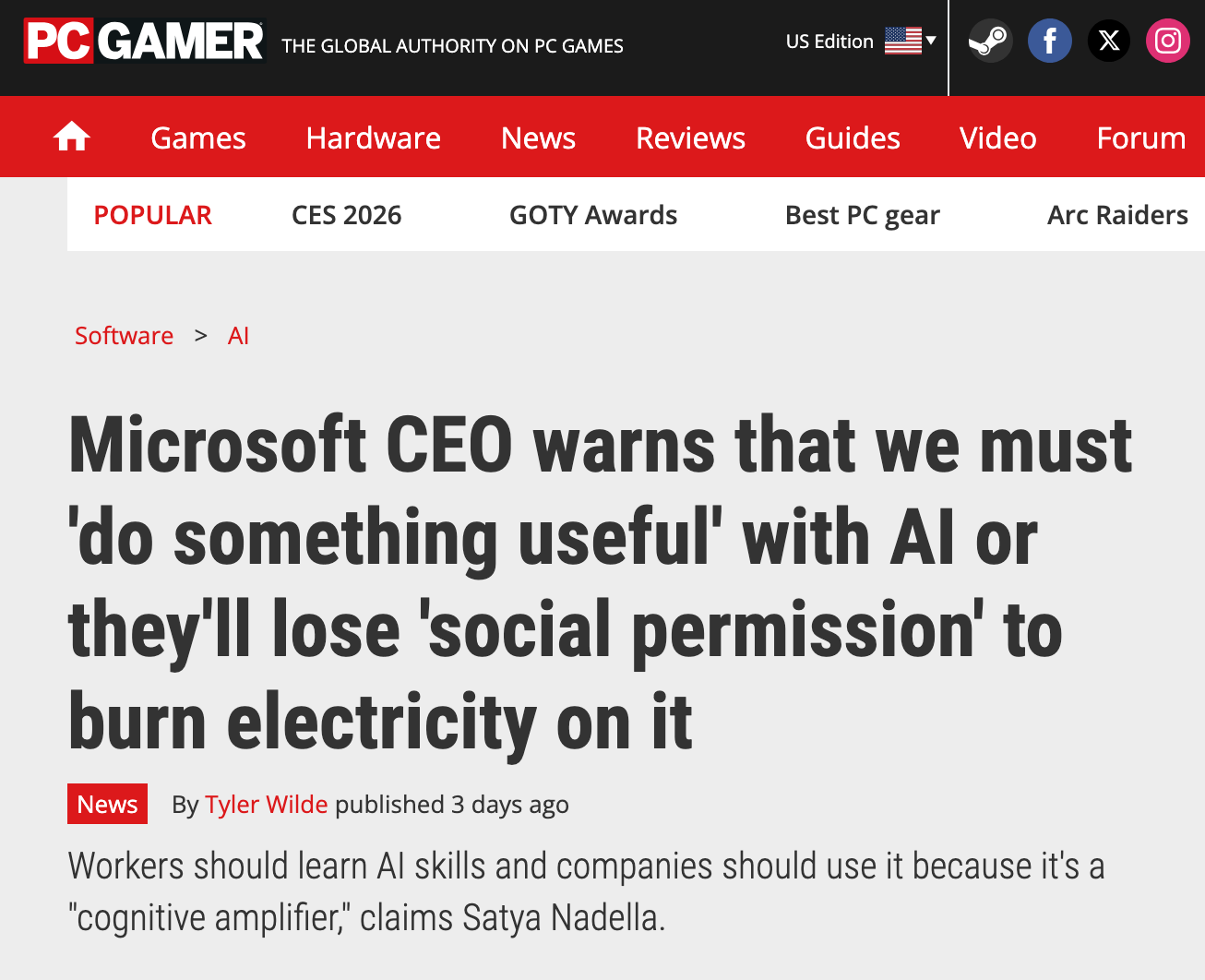
Task: Open the Best PC gear link
Action: click(862, 215)
